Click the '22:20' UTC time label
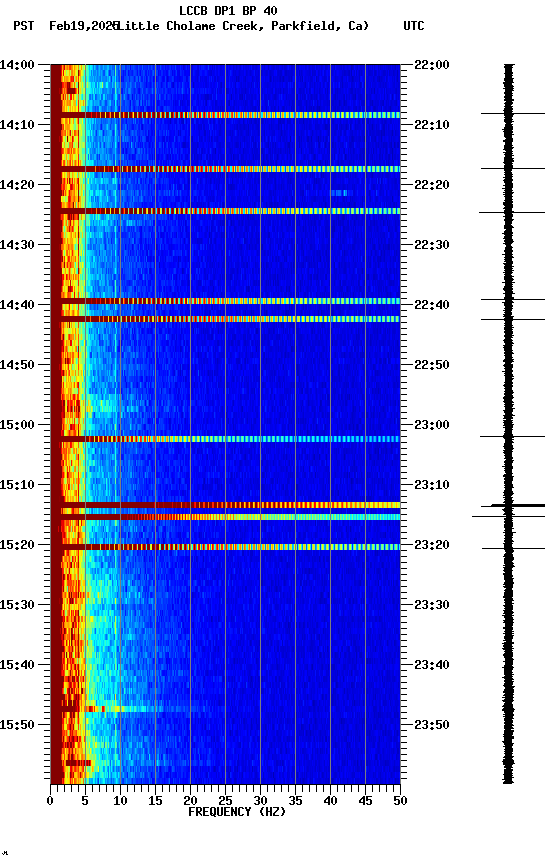552x864 pixels. 432,185
